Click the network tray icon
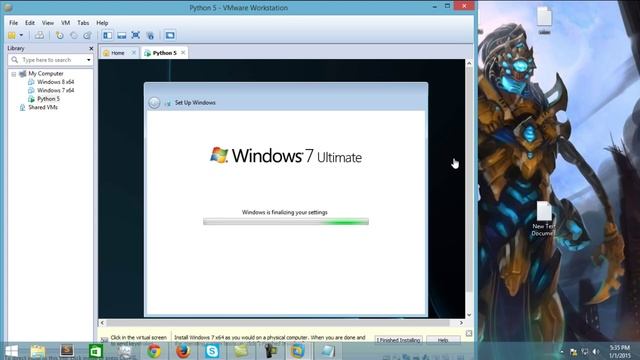Image resolution: width=640 pixels, height=360 pixels. point(585,352)
